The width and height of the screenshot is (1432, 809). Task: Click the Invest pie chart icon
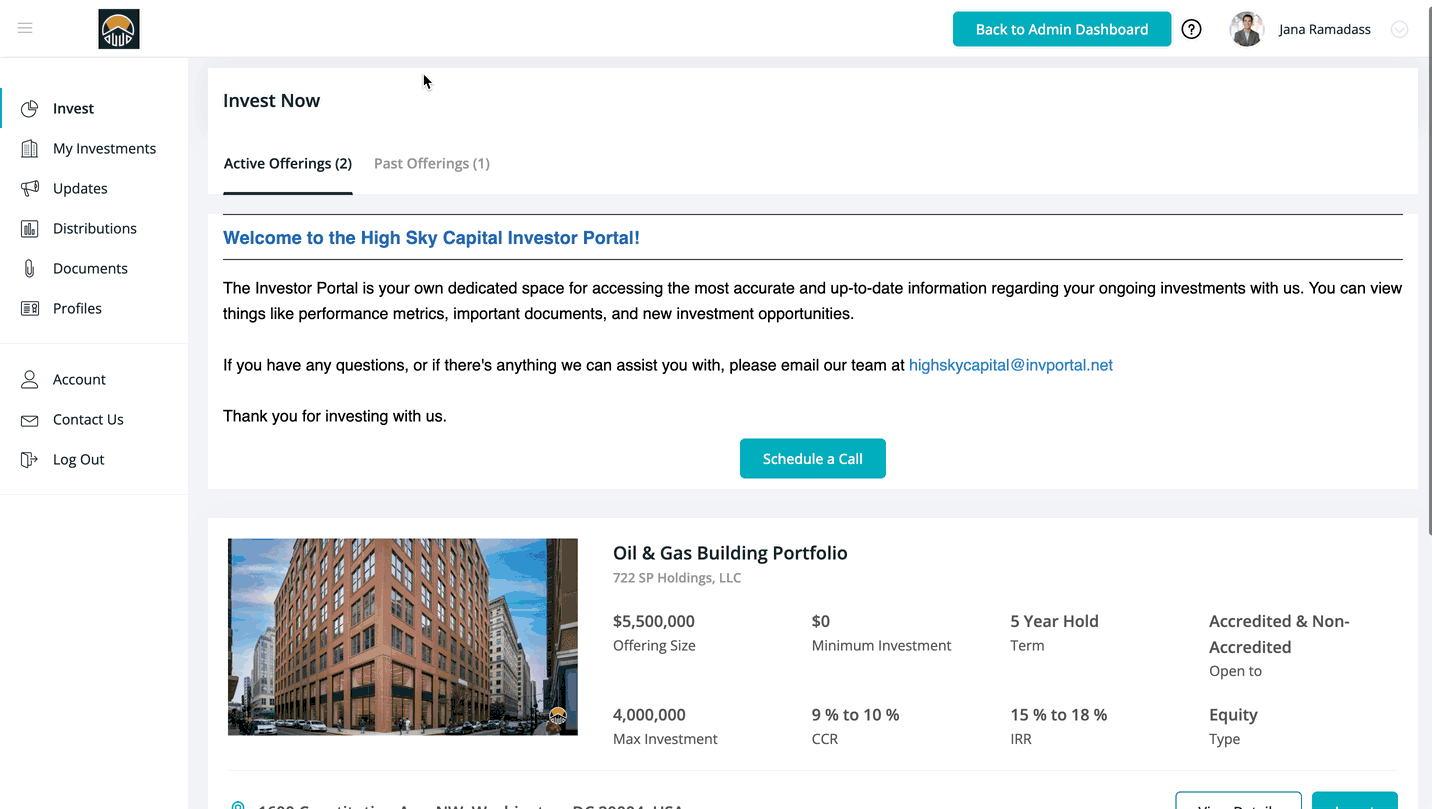pyautogui.click(x=30, y=108)
